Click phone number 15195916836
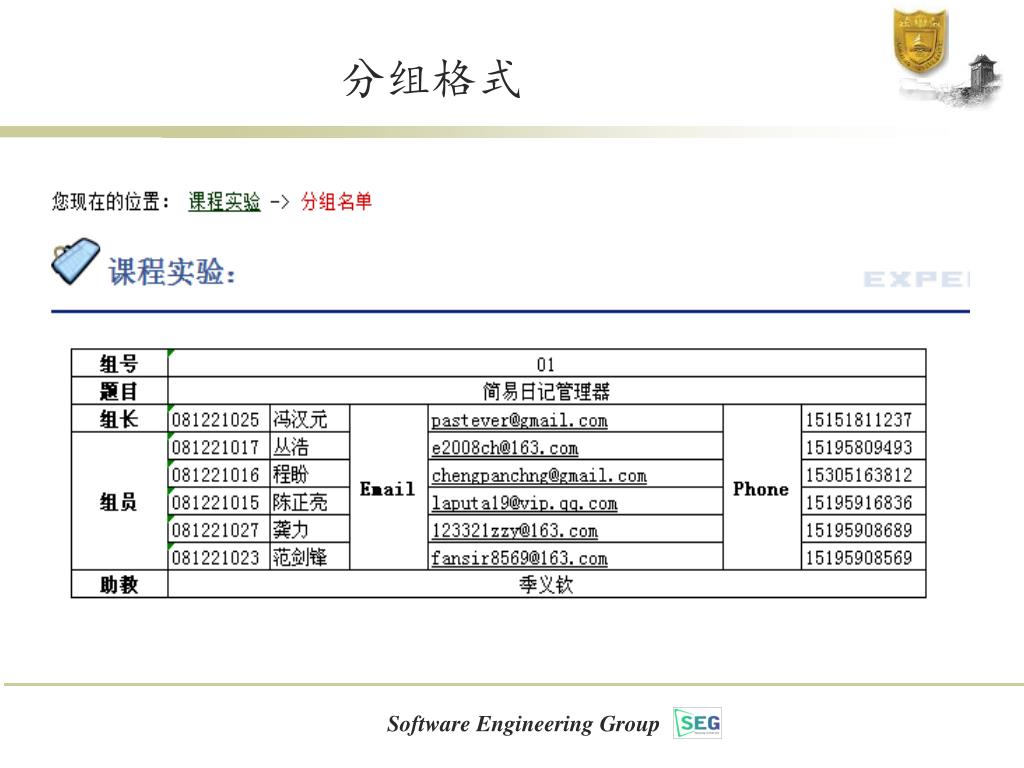Viewport: 1024px width, 768px height. (x=858, y=502)
